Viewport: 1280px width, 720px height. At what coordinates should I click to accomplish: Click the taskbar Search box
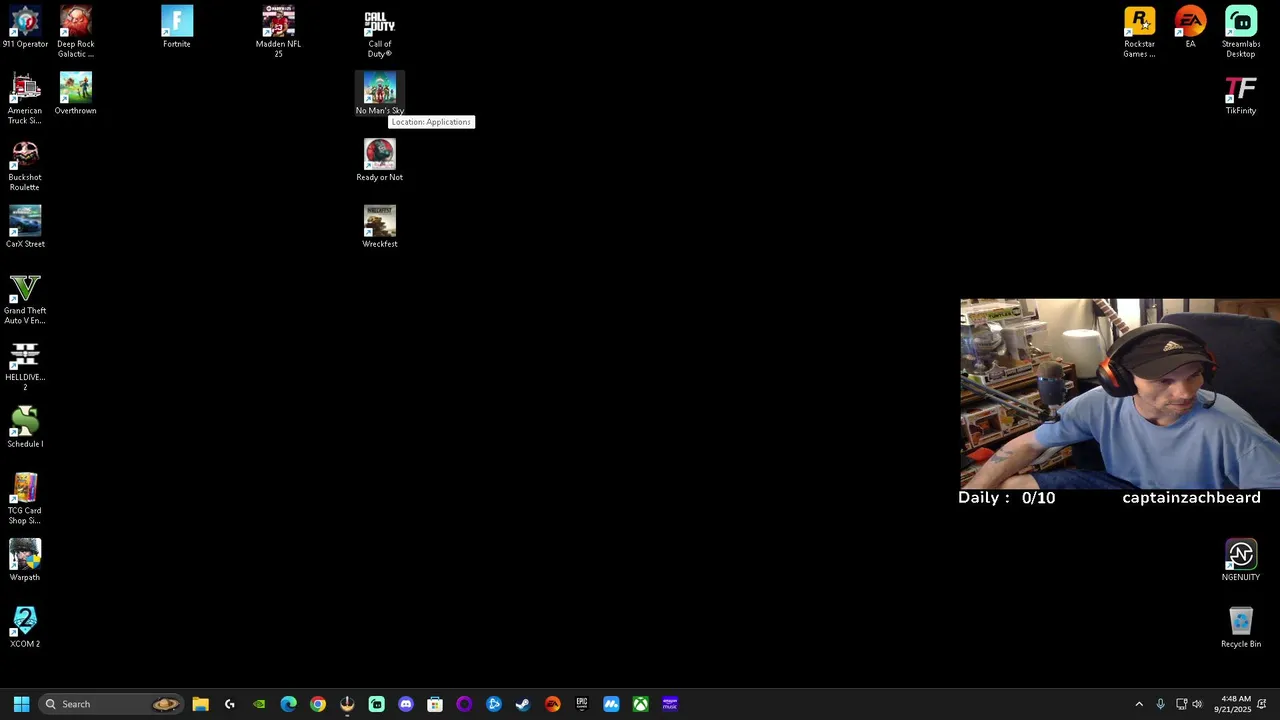[x=111, y=704]
